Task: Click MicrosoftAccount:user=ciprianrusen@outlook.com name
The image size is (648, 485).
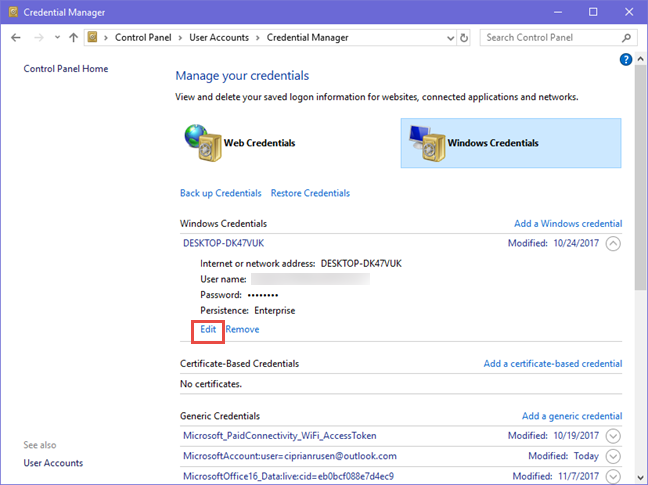Action: 290,456
